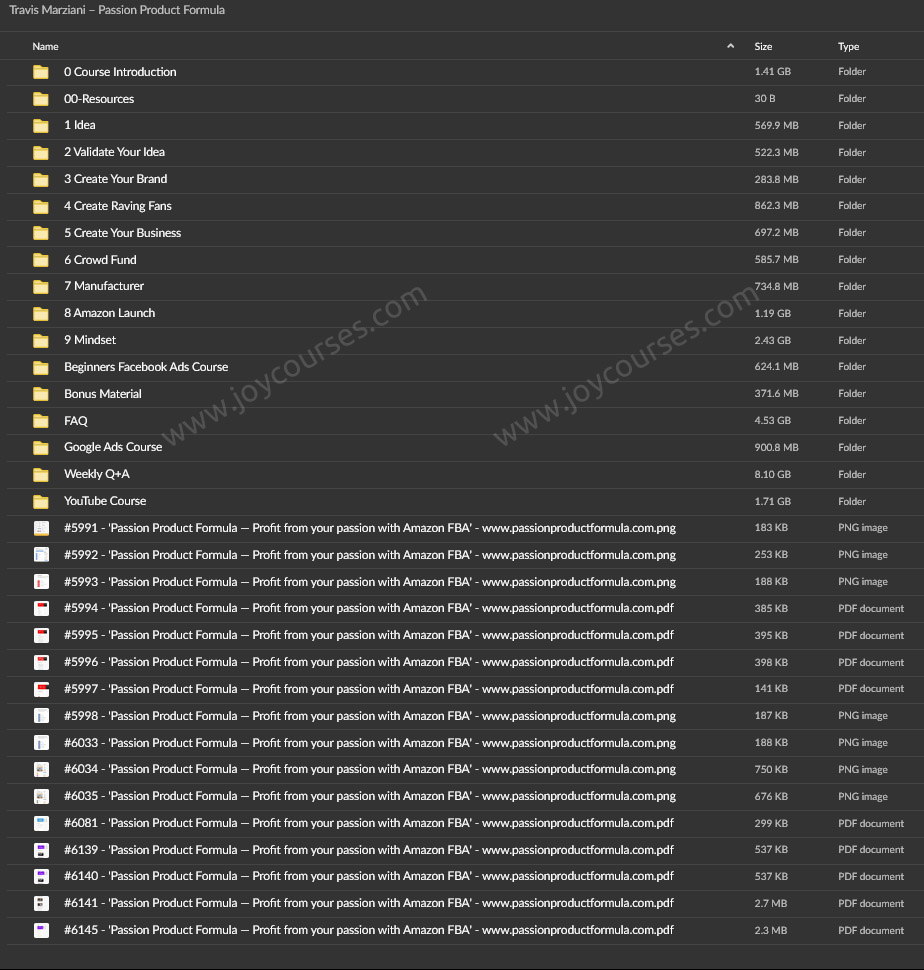
Task: Select the 3 Create Your Brand folder name
Action: [x=116, y=179]
